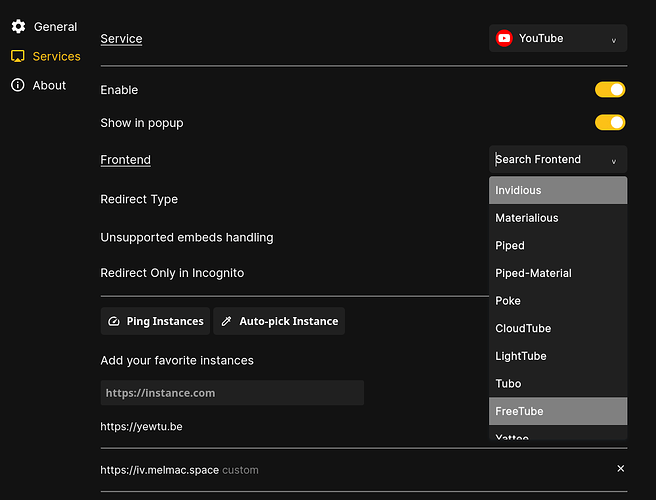656x500 pixels.
Task: Click the About info icon
Action: point(18,85)
